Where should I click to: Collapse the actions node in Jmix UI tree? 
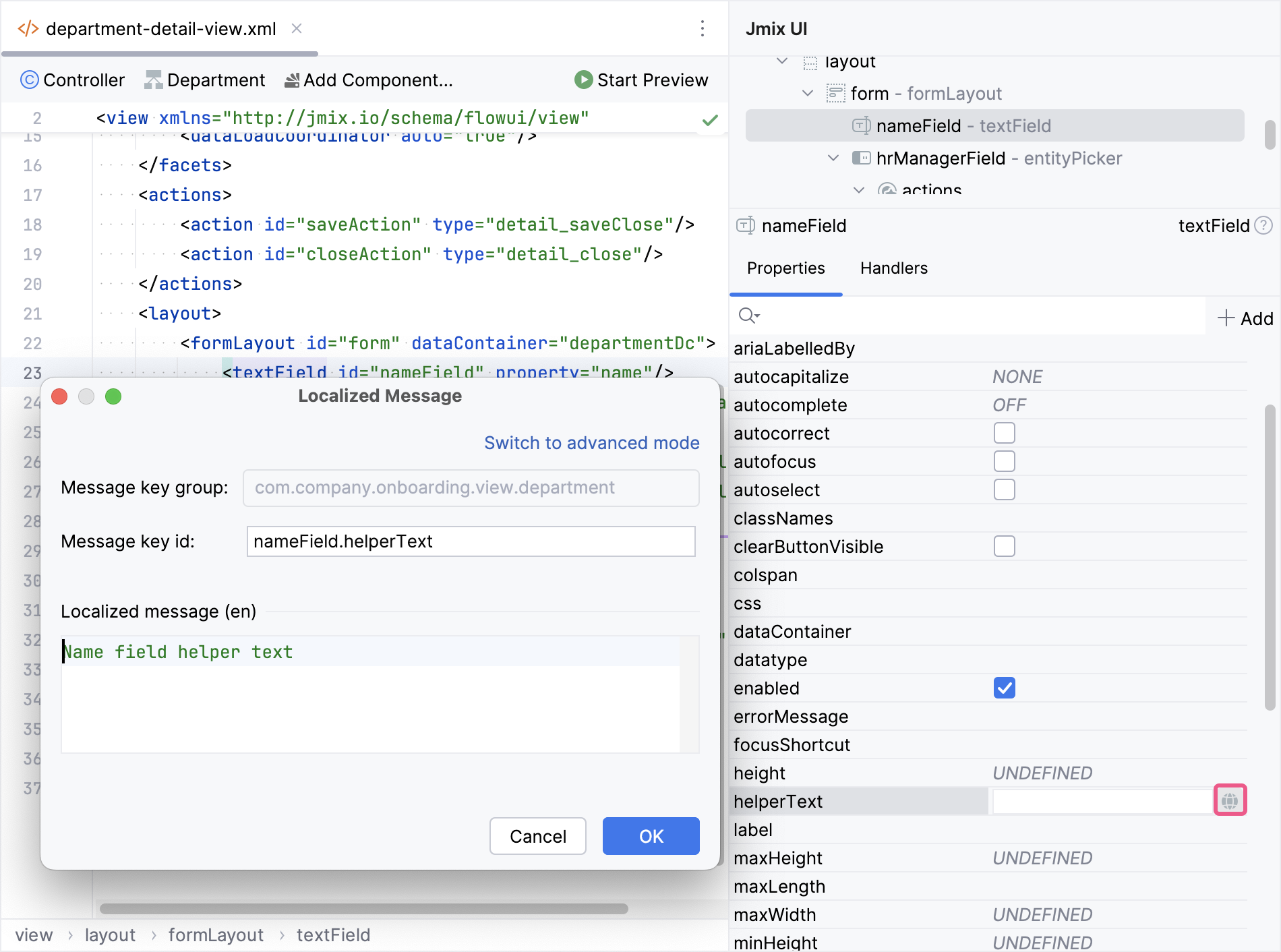coord(858,190)
